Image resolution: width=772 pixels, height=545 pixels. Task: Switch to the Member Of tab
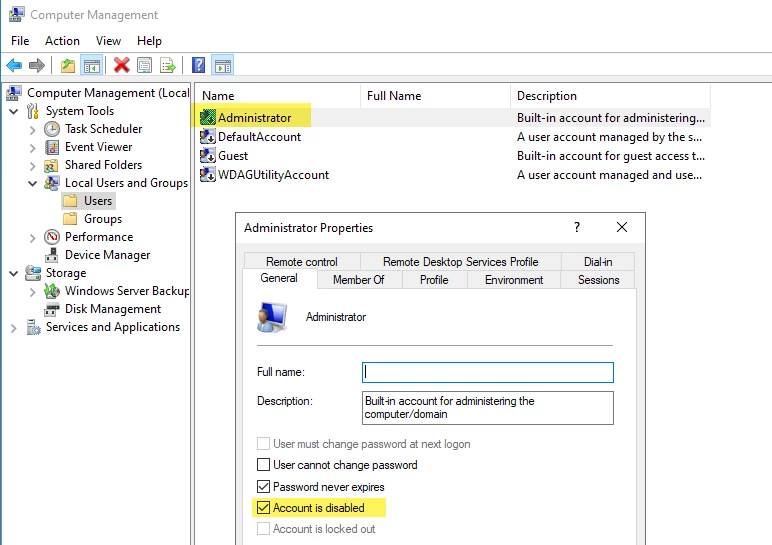358,280
